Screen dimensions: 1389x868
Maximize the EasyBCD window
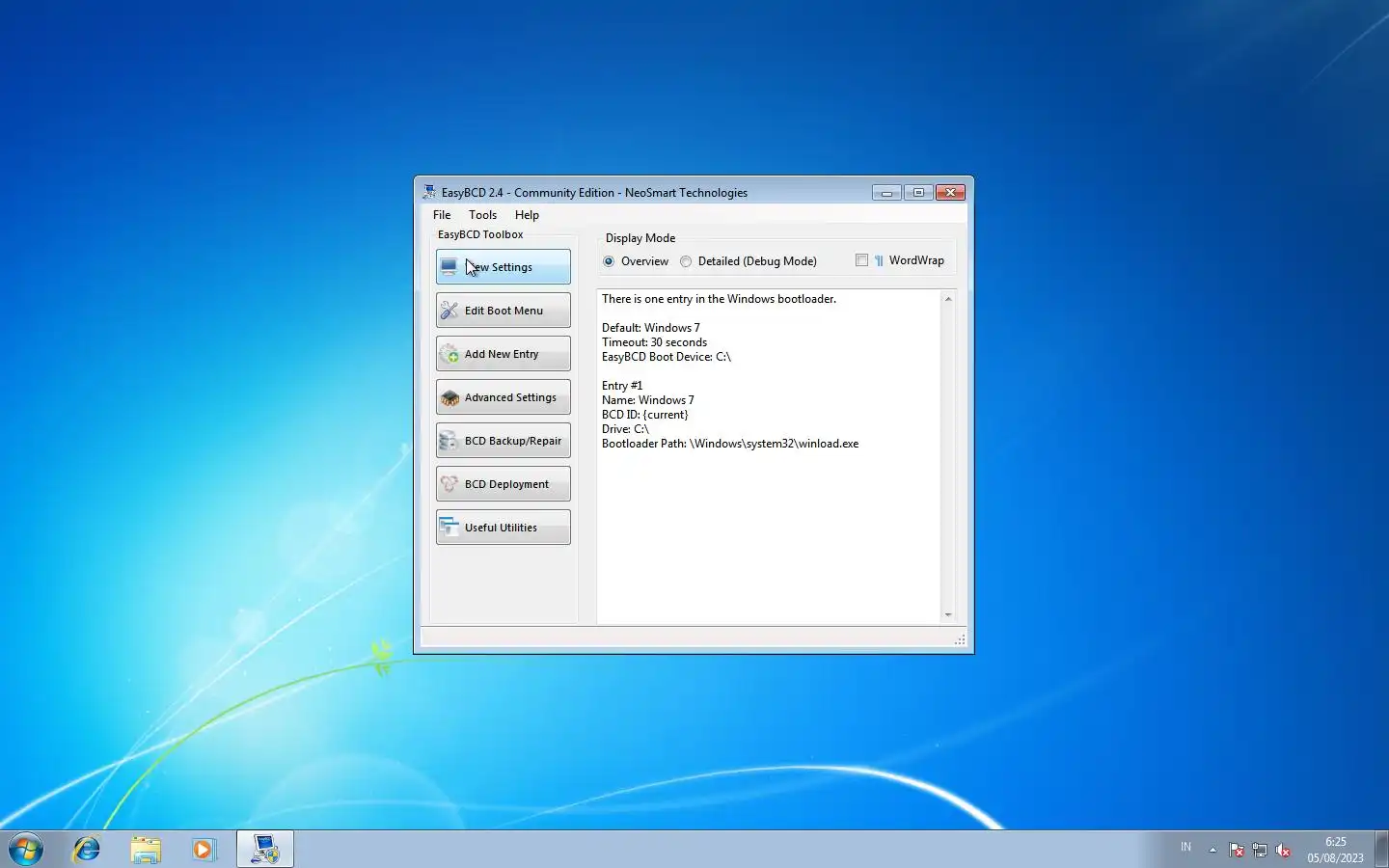tap(918, 193)
